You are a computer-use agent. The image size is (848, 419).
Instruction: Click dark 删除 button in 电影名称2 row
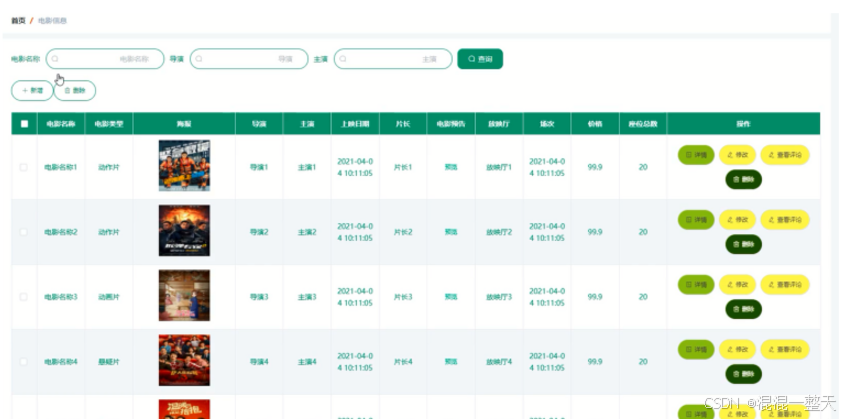pos(744,244)
